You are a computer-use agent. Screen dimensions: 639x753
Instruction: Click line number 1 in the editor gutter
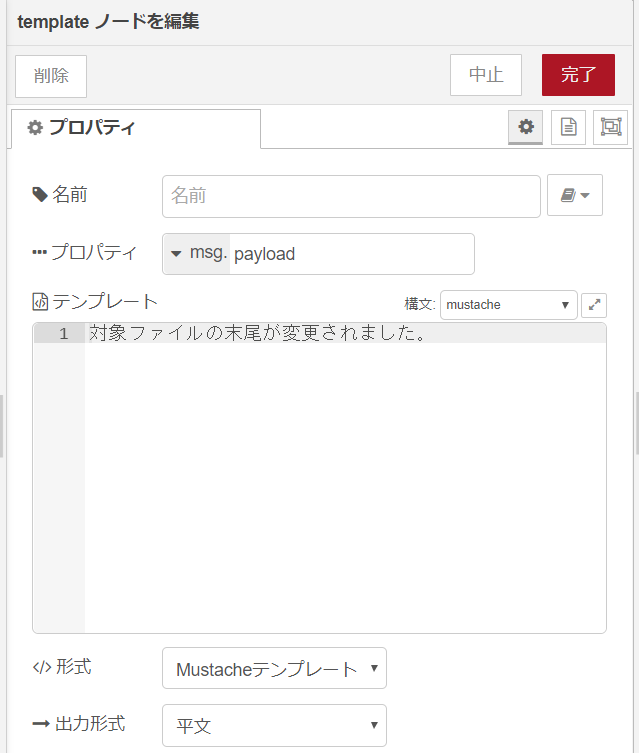(x=64, y=333)
